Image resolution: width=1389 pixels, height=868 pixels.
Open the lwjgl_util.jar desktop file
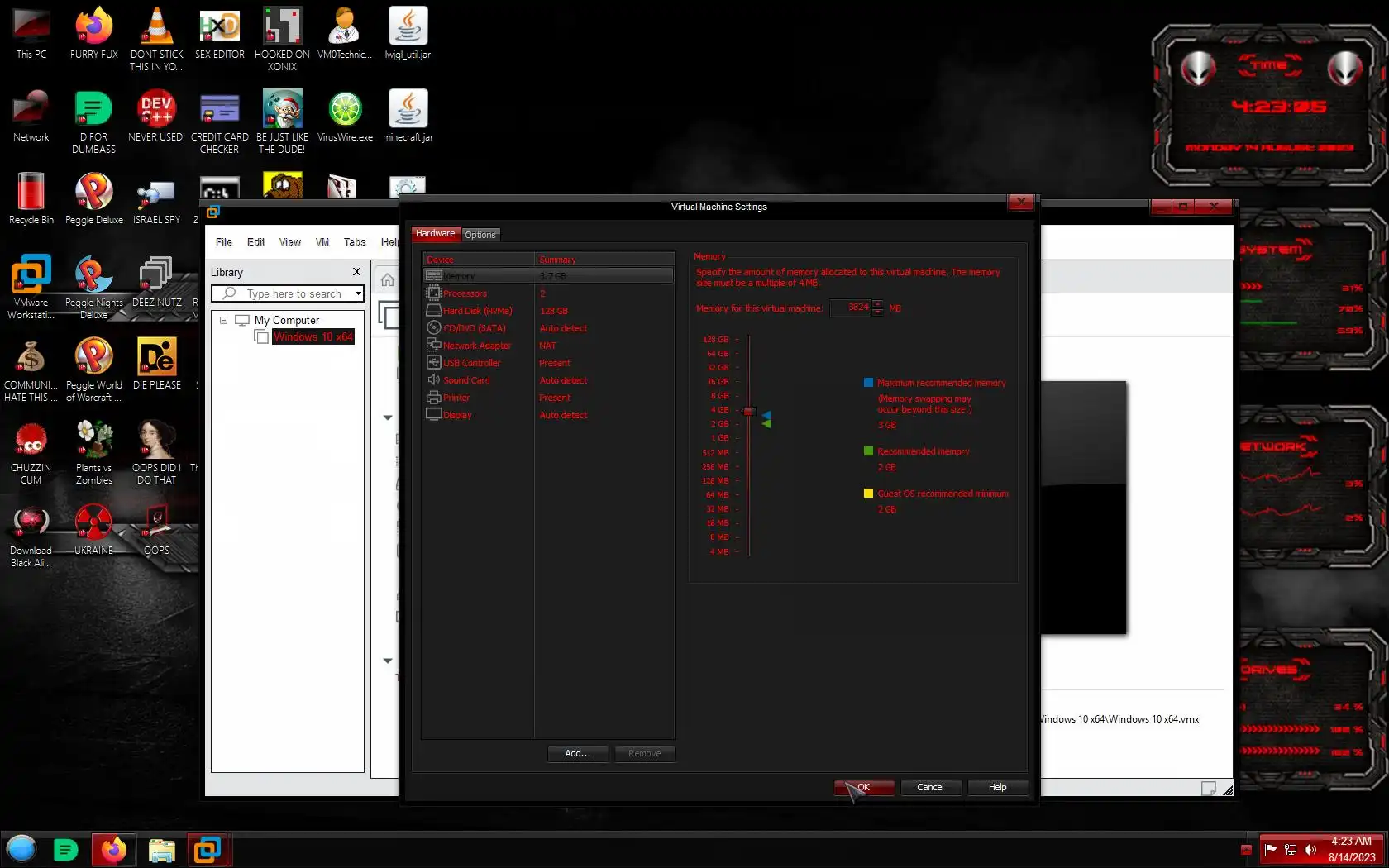coord(408,33)
